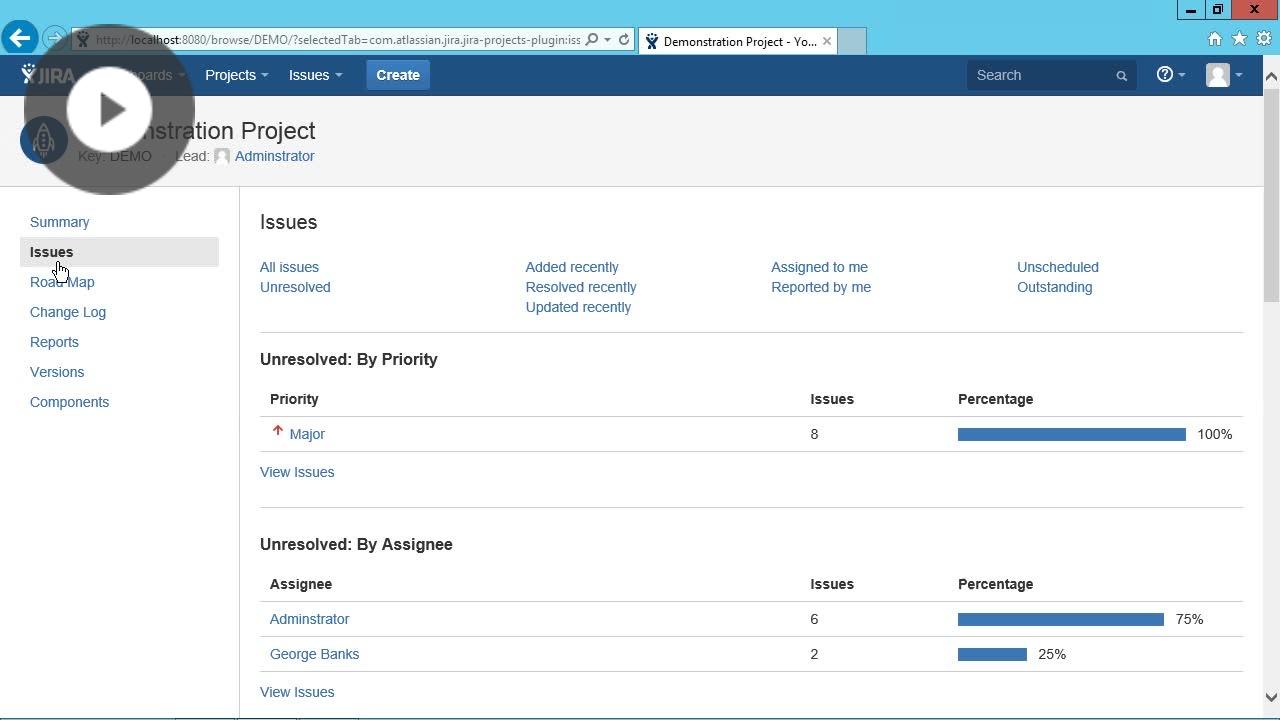Image resolution: width=1280 pixels, height=720 pixels.
Task: Click the browser forward arrow button
Action: (54, 39)
